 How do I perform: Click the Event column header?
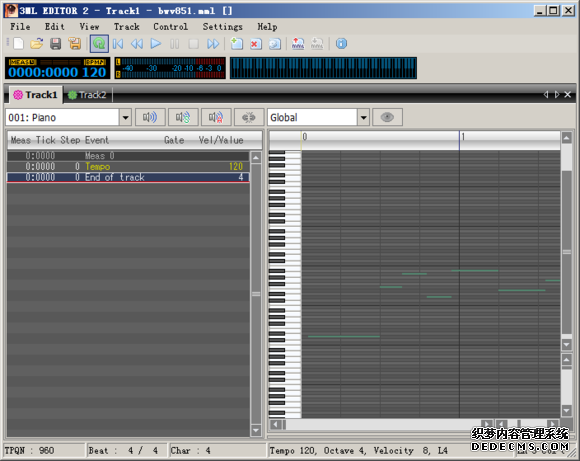(x=97, y=140)
